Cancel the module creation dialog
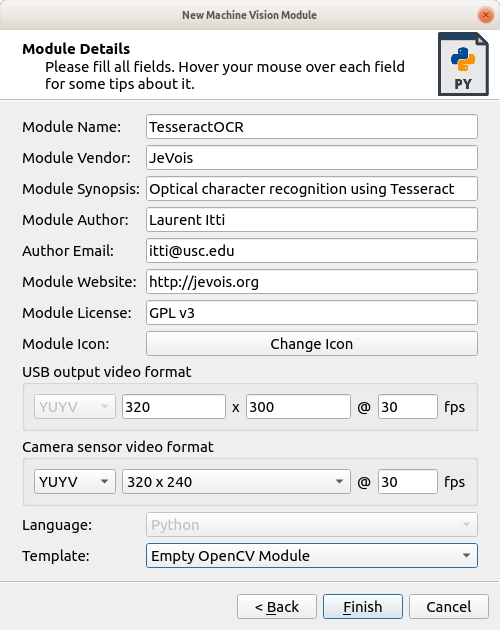Screen dimensions: 500x630 pyautogui.click(x=449, y=607)
